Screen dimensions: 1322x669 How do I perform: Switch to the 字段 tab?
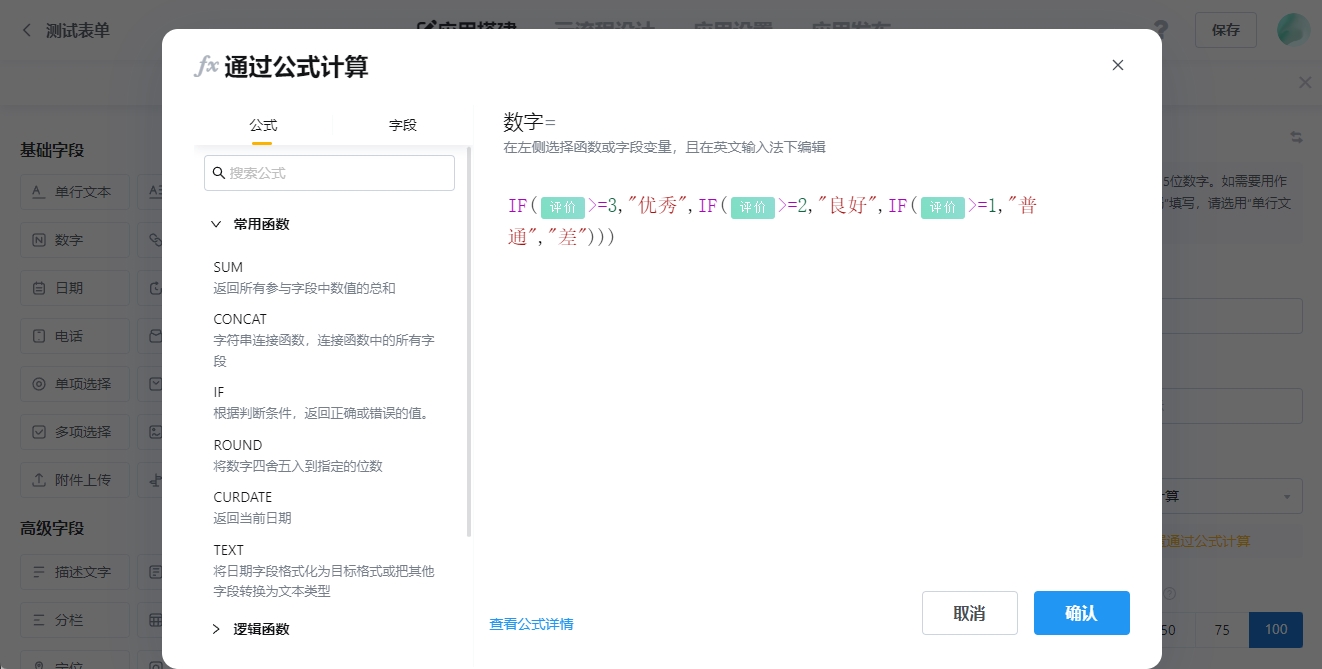(x=402, y=125)
